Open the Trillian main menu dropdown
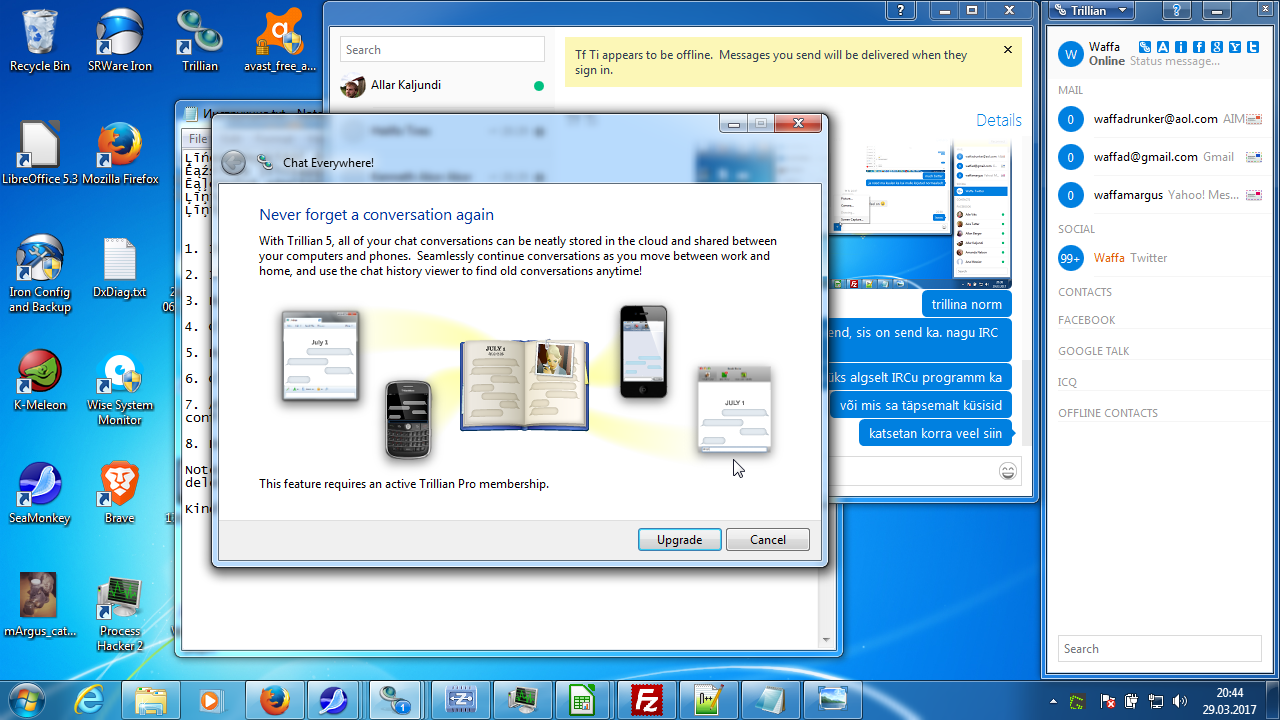Screen dimensions: 1280x720 click(x=1093, y=11)
